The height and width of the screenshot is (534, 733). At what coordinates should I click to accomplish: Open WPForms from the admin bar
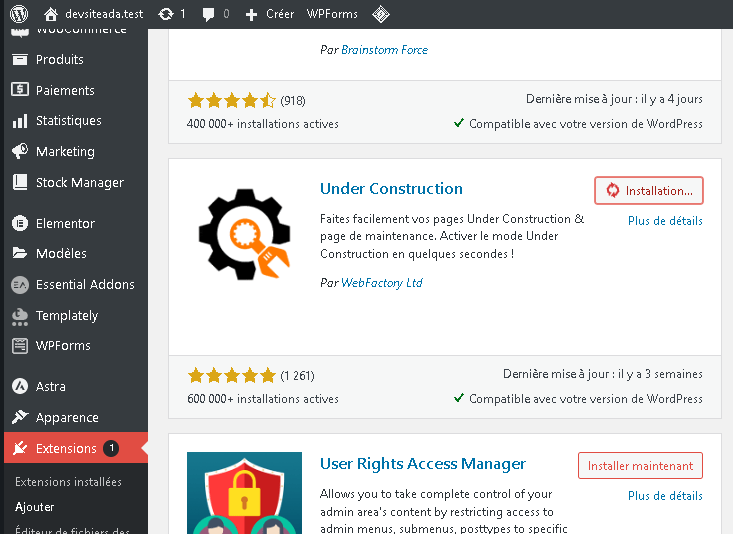click(332, 14)
